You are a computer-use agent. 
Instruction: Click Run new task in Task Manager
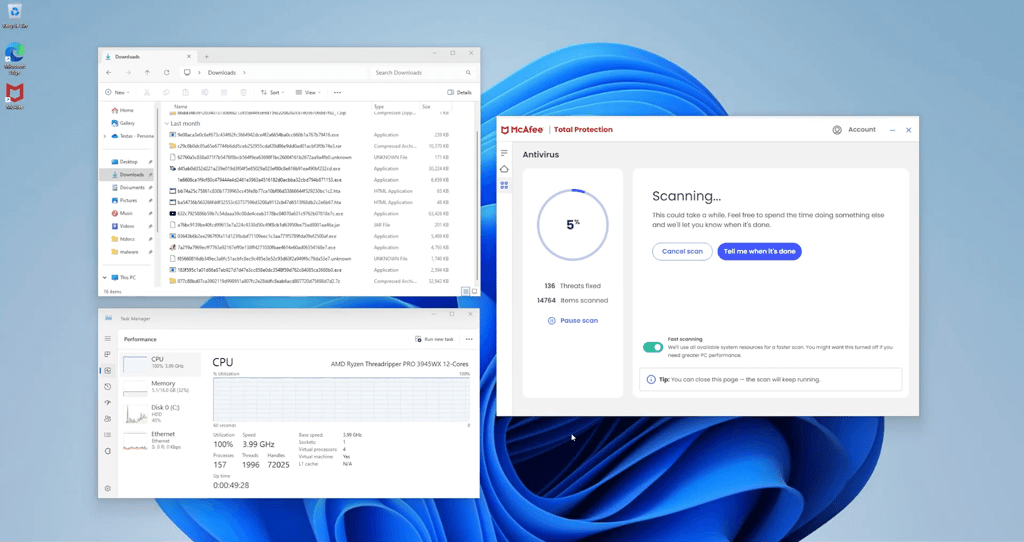click(434, 340)
